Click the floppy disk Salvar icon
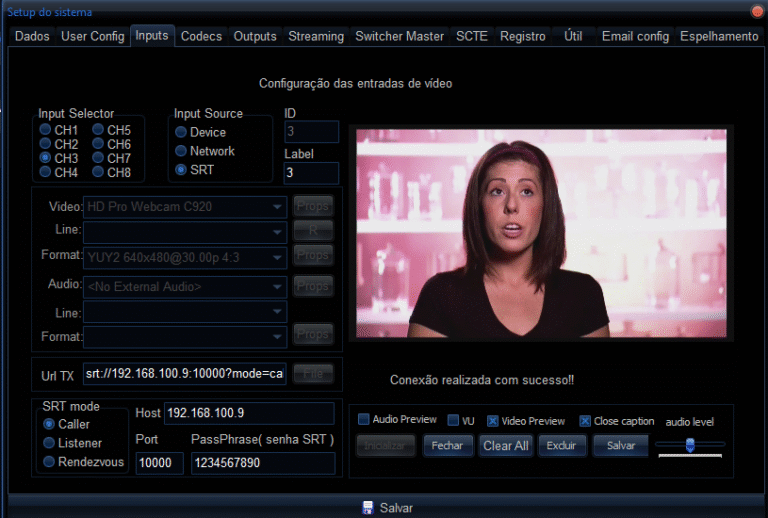 368,507
